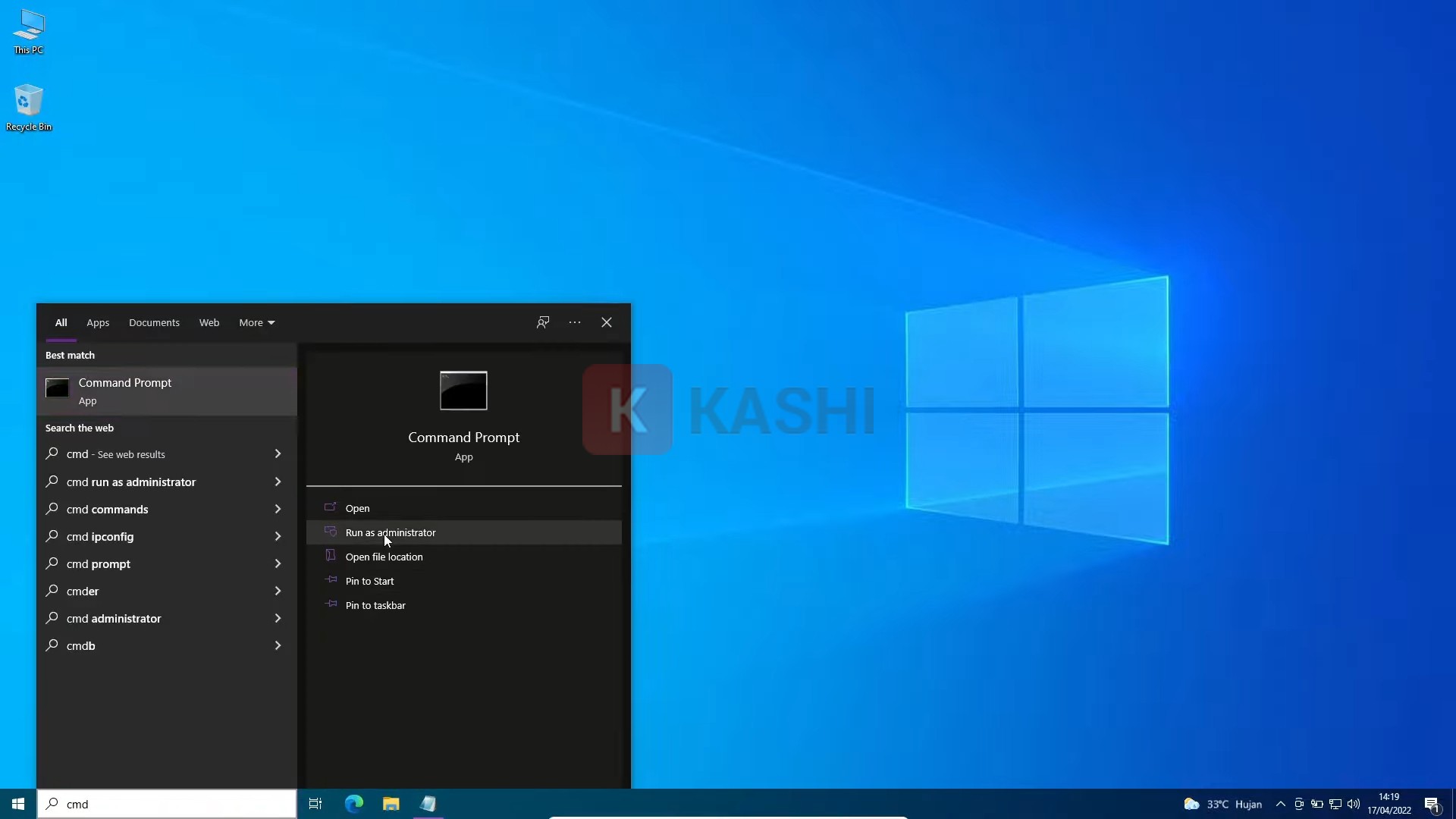Show hidden icons with the tray chevron
The height and width of the screenshot is (819, 1456).
(1282, 805)
